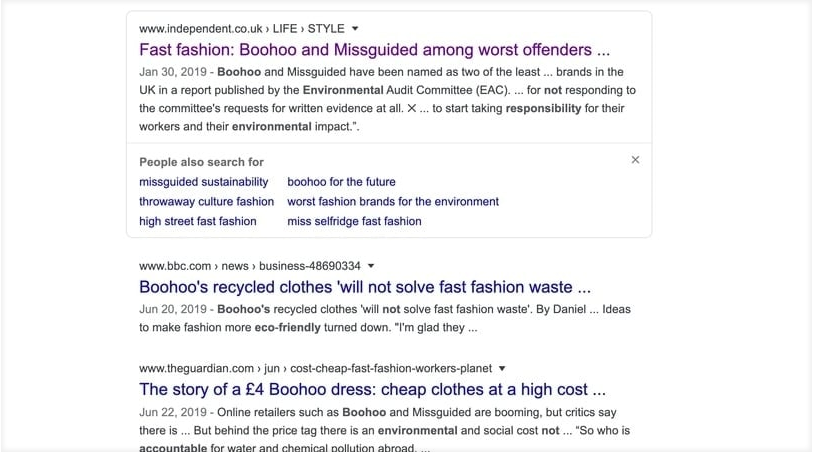Click the Jun 20, 2019 snippet date
The image size is (815, 454).
click(x=173, y=309)
